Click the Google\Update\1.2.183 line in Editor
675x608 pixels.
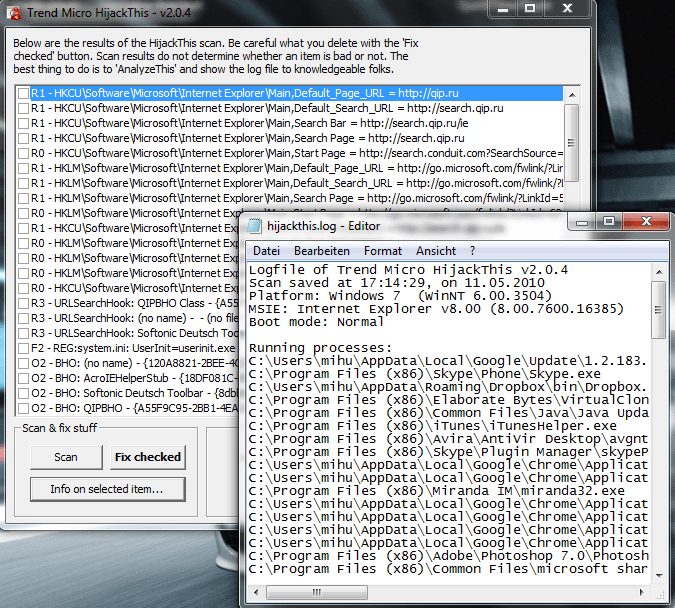coord(448,361)
